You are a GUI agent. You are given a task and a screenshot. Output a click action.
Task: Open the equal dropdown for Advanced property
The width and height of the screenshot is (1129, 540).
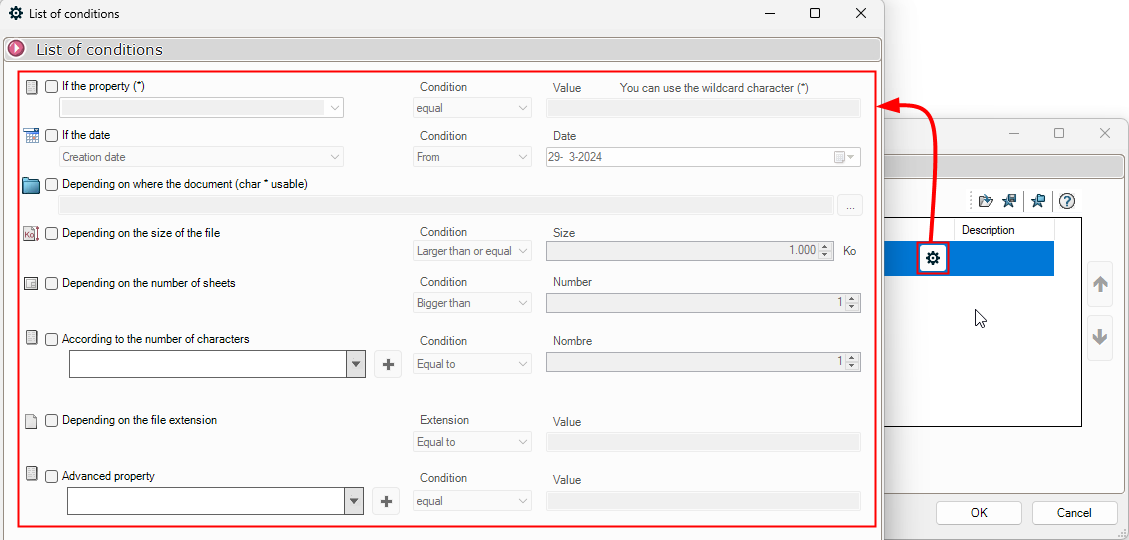pyautogui.click(x=472, y=501)
